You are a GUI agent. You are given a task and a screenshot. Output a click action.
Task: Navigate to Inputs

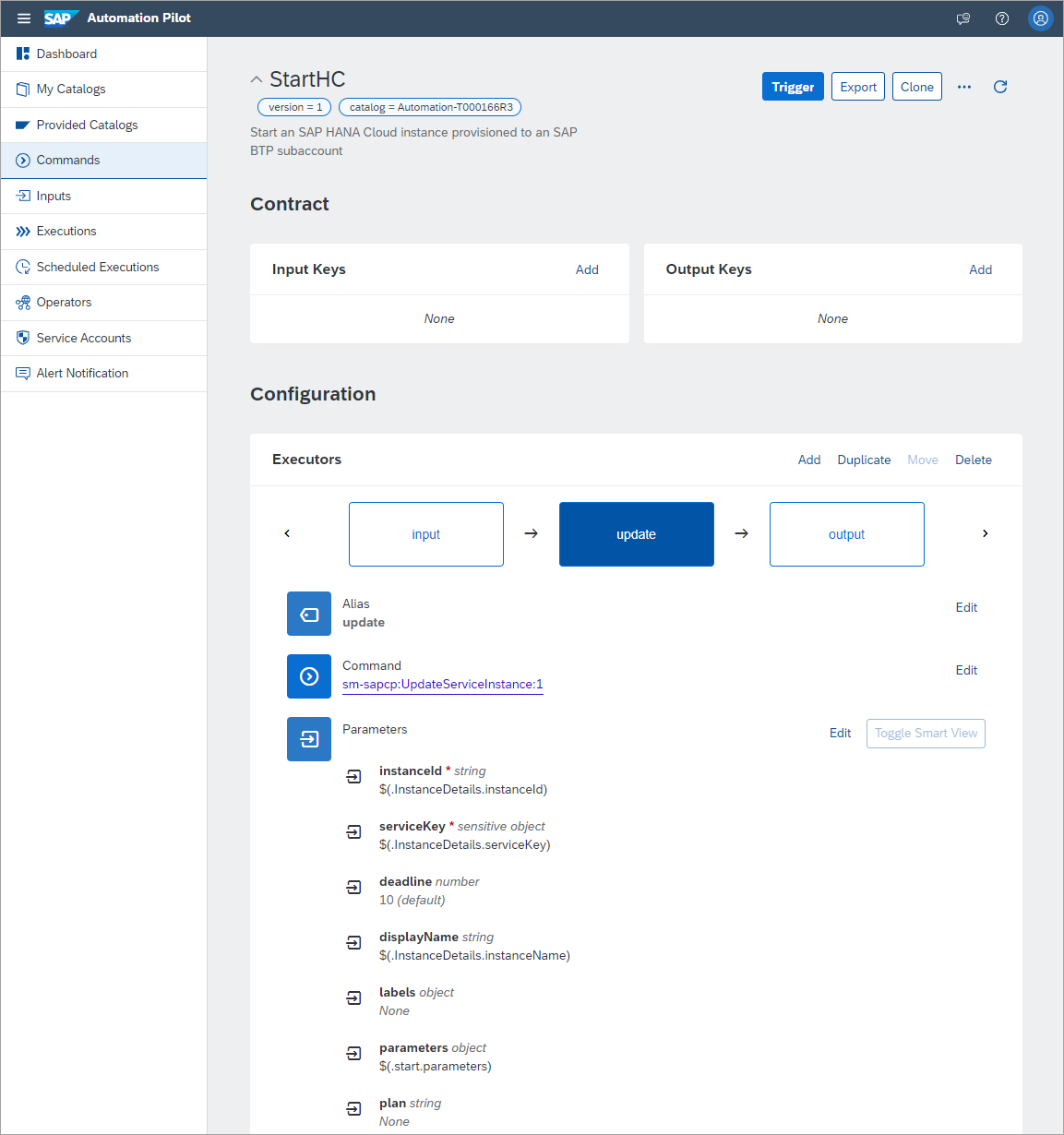point(104,196)
